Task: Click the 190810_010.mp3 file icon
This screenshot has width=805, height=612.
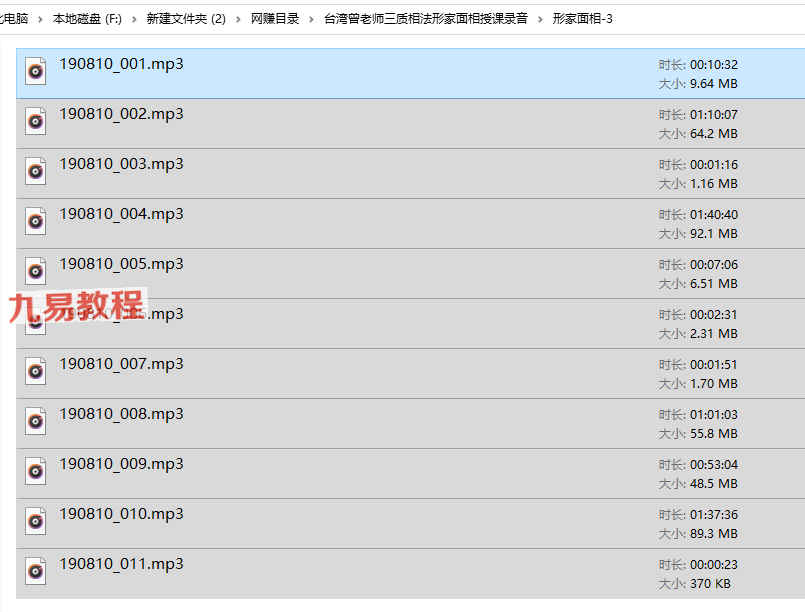Action: click(35, 521)
